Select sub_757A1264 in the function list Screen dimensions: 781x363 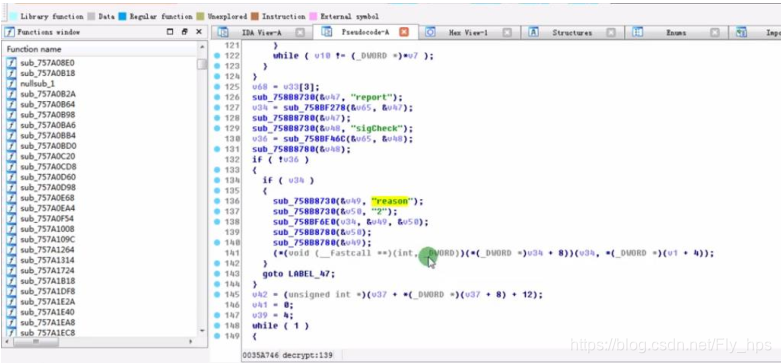click(x=48, y=249)
